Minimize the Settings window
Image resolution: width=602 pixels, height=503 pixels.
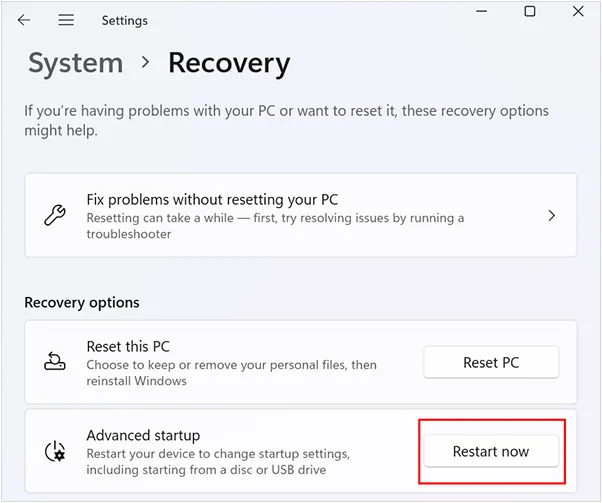[x=480, y=12]
